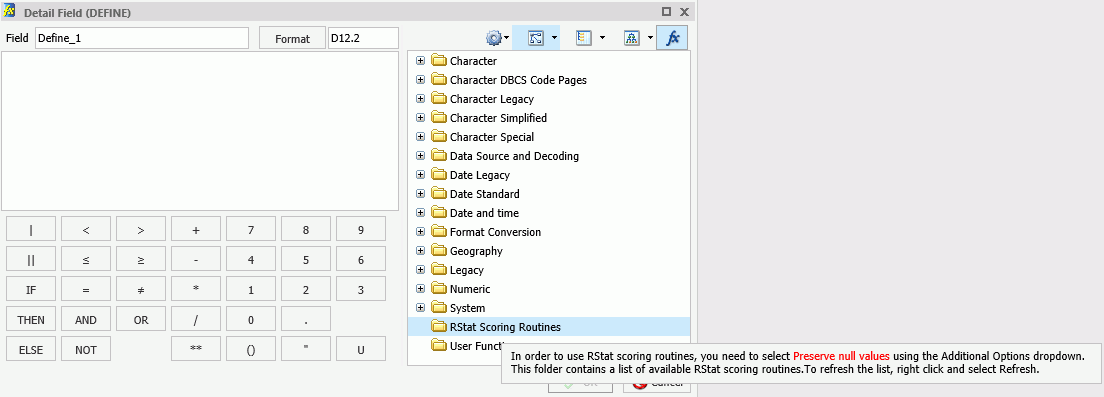Screen dimensions: 1104x397
Task: Insert the equals = operator
Action: point(86,289)
